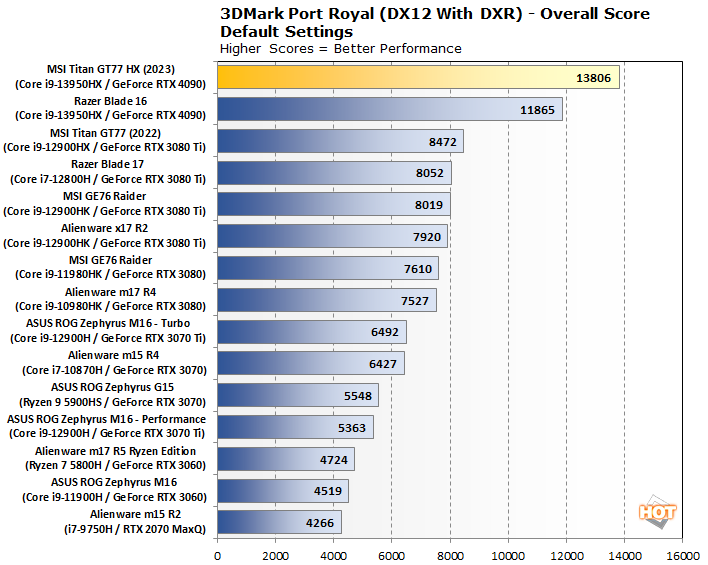Select the Alienware m17 R4 label
This screenshot has width=708, height=565.
pyautogui.click(x=111, y=299)
